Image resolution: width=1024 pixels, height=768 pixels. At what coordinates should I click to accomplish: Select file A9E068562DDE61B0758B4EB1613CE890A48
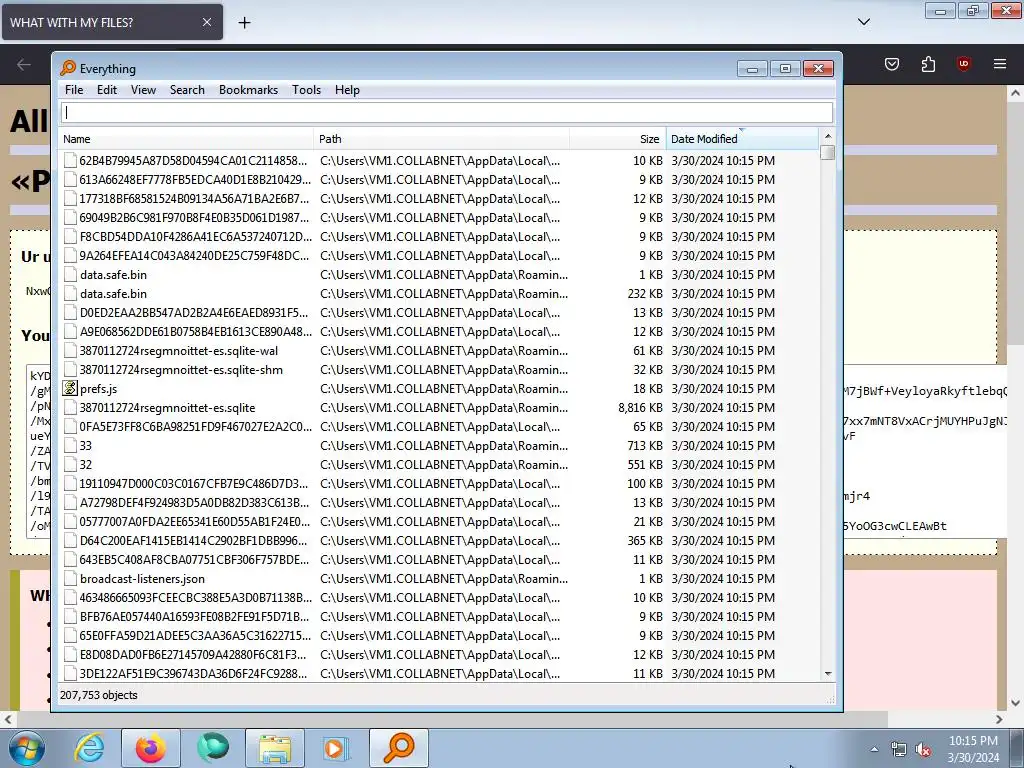tap(195, 332)
